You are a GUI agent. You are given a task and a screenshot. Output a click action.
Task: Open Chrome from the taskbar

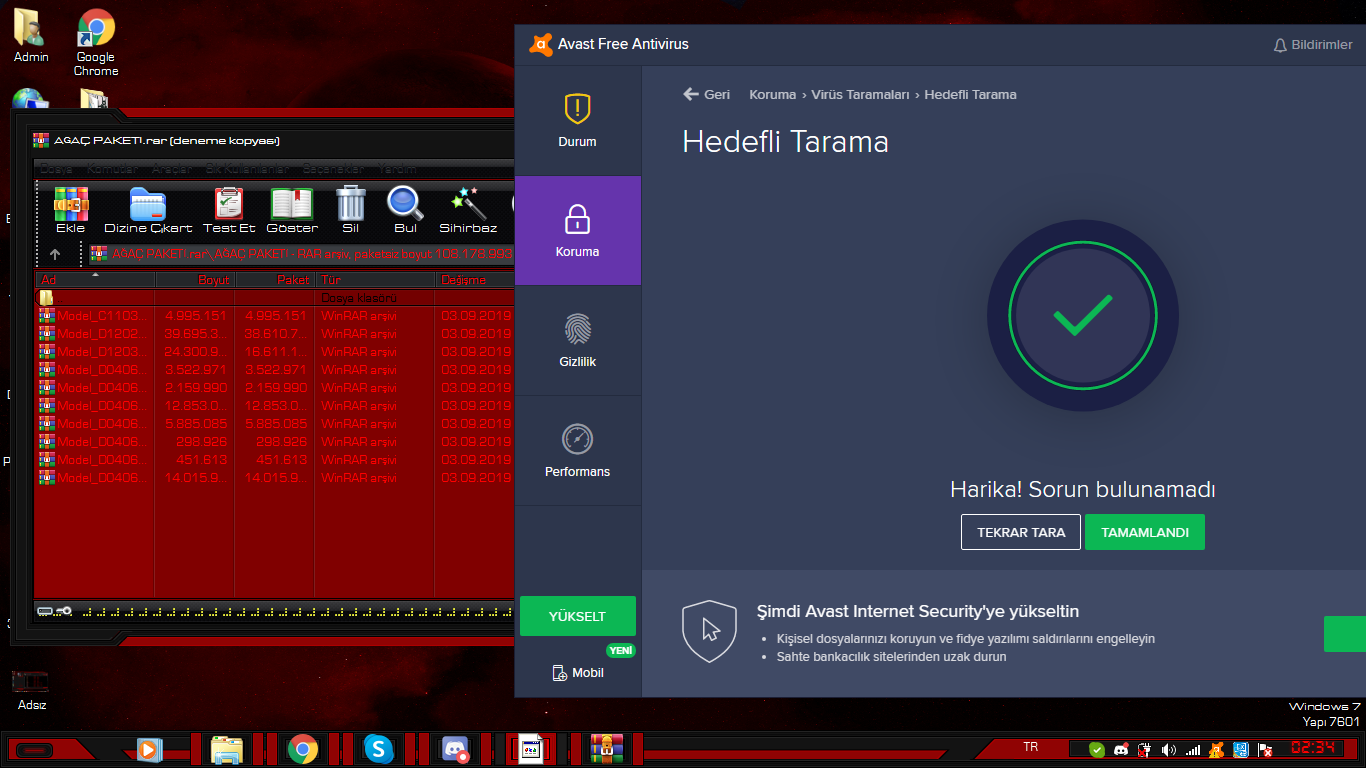303,749
